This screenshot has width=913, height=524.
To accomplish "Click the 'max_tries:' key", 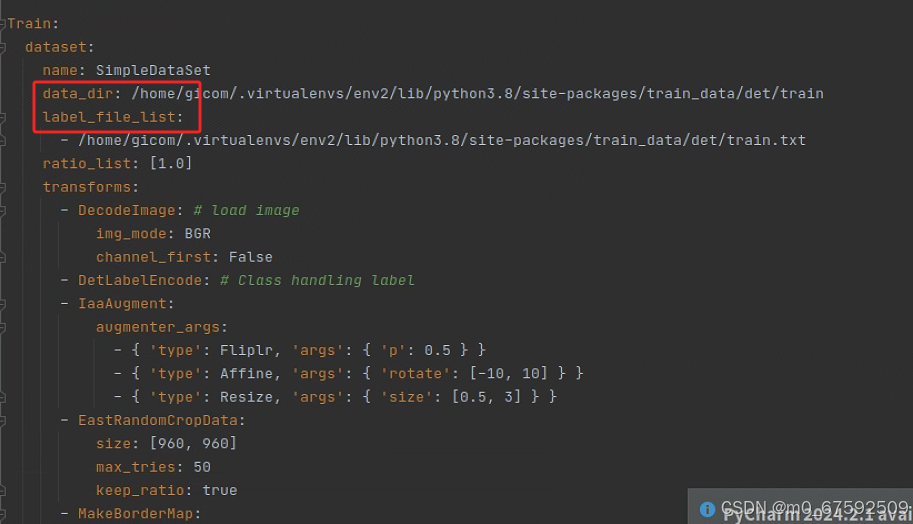I will click(140, 467).
